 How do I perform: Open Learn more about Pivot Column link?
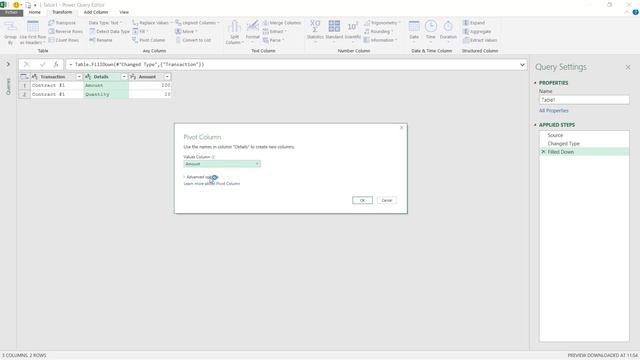212,184
